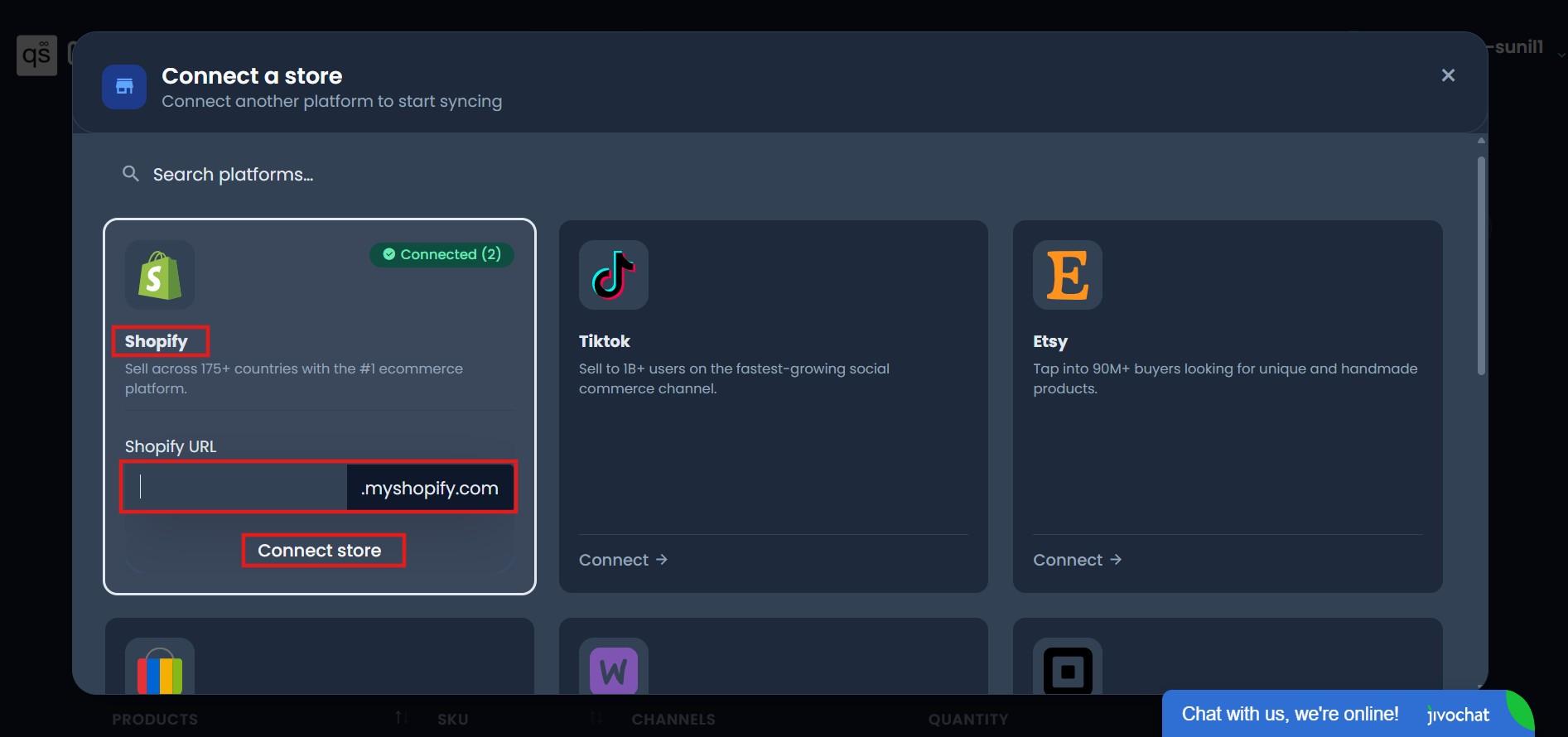Click the purple W platform icon
The height and width of the screenshot is (737, 1568).
[614, 667]
